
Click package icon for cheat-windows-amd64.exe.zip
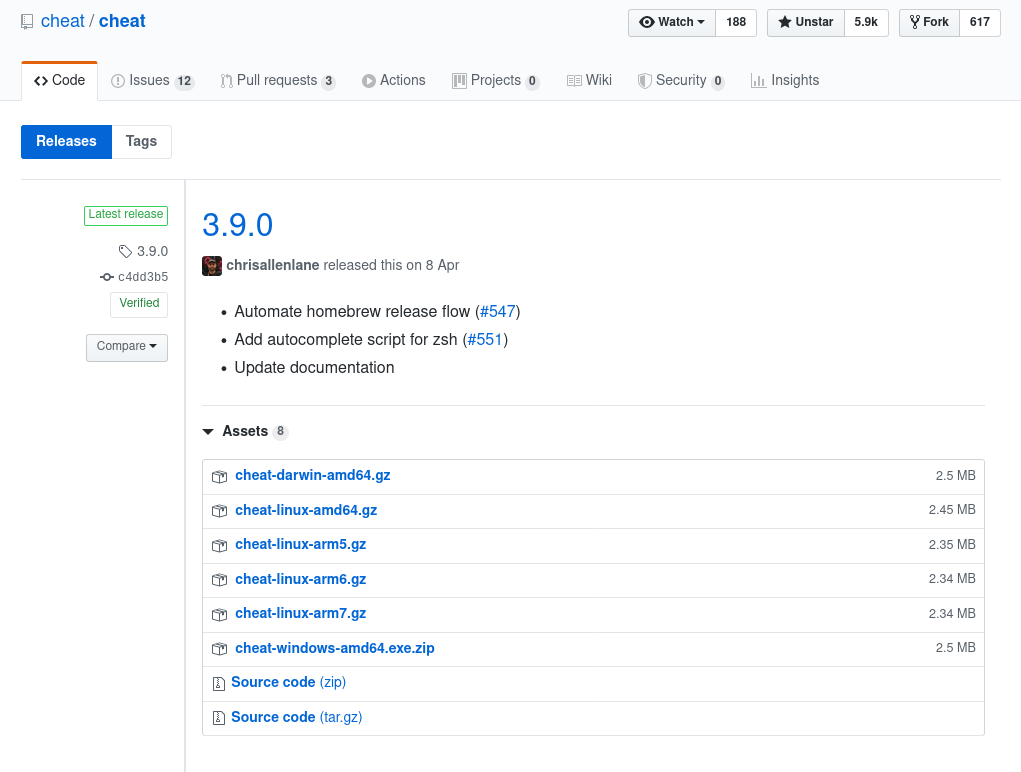click(x=219, y=649)
